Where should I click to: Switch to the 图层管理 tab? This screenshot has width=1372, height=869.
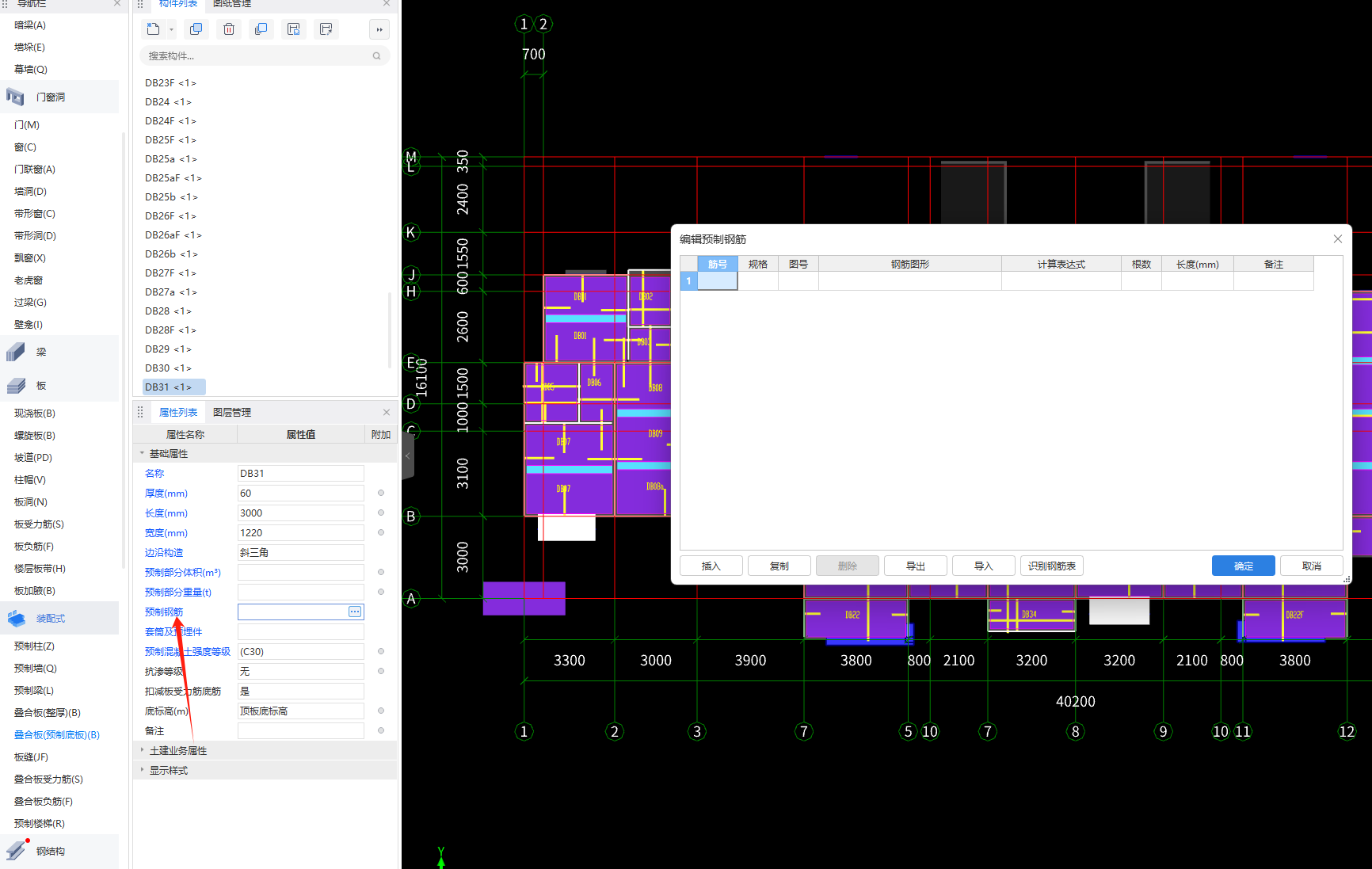point(232,412)
